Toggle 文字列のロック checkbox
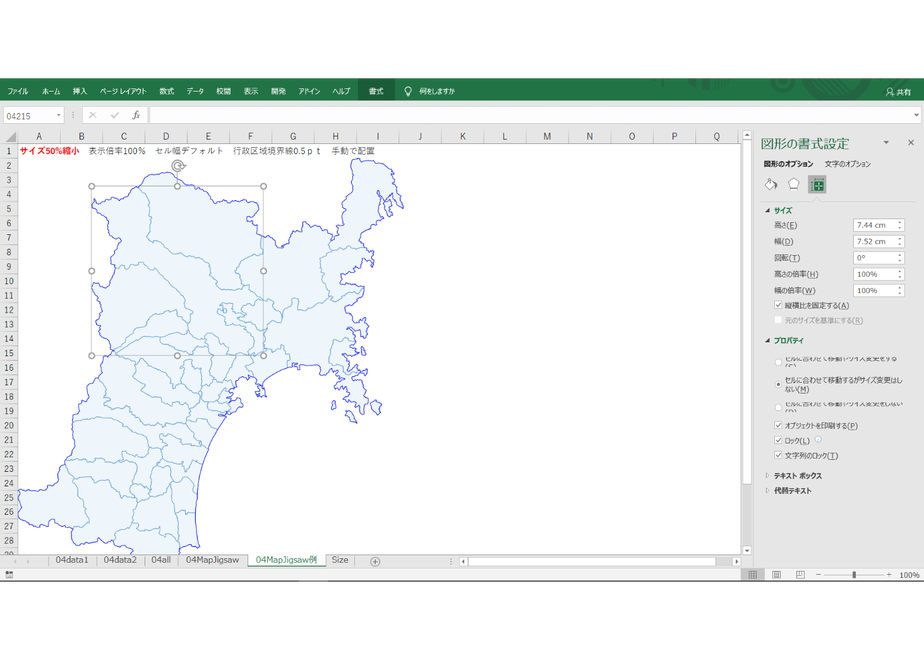 778,455
